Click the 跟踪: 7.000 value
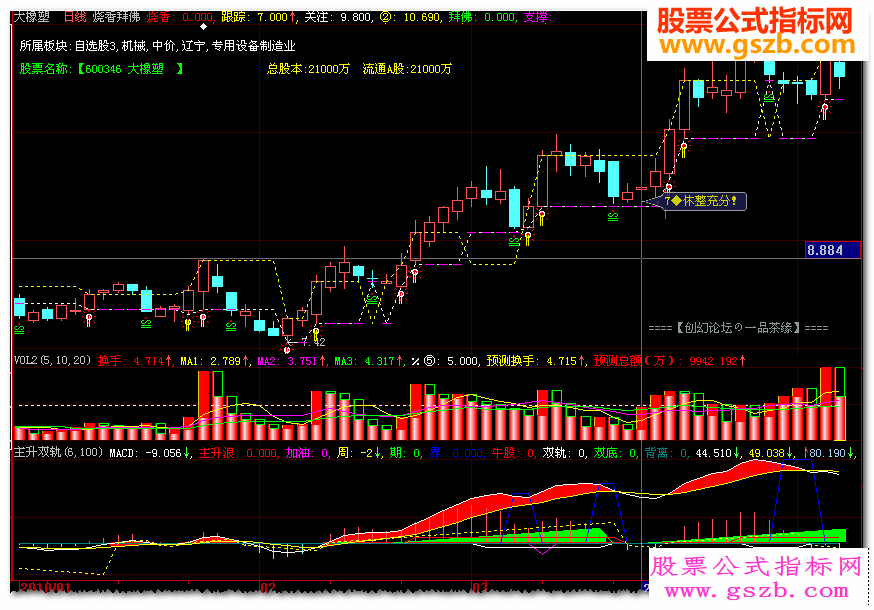This screenshot has height=610, width=874. (258, 17)
